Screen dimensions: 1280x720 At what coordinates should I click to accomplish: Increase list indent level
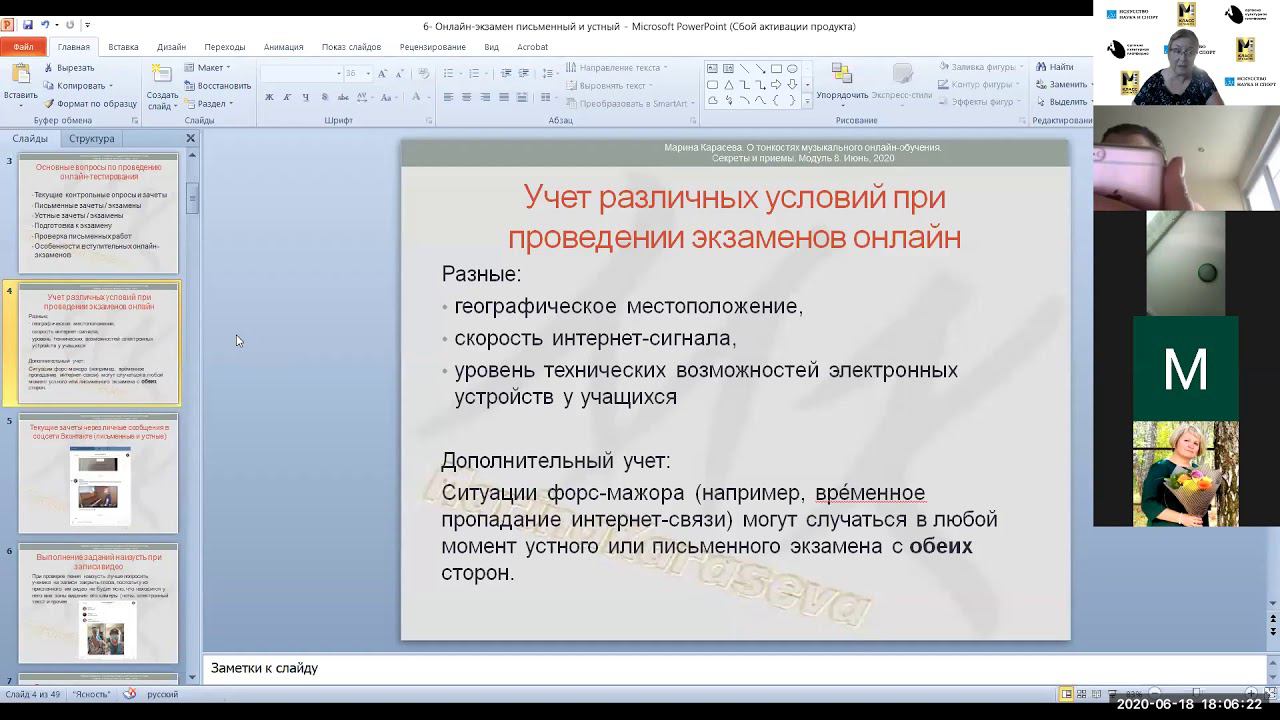524,73
